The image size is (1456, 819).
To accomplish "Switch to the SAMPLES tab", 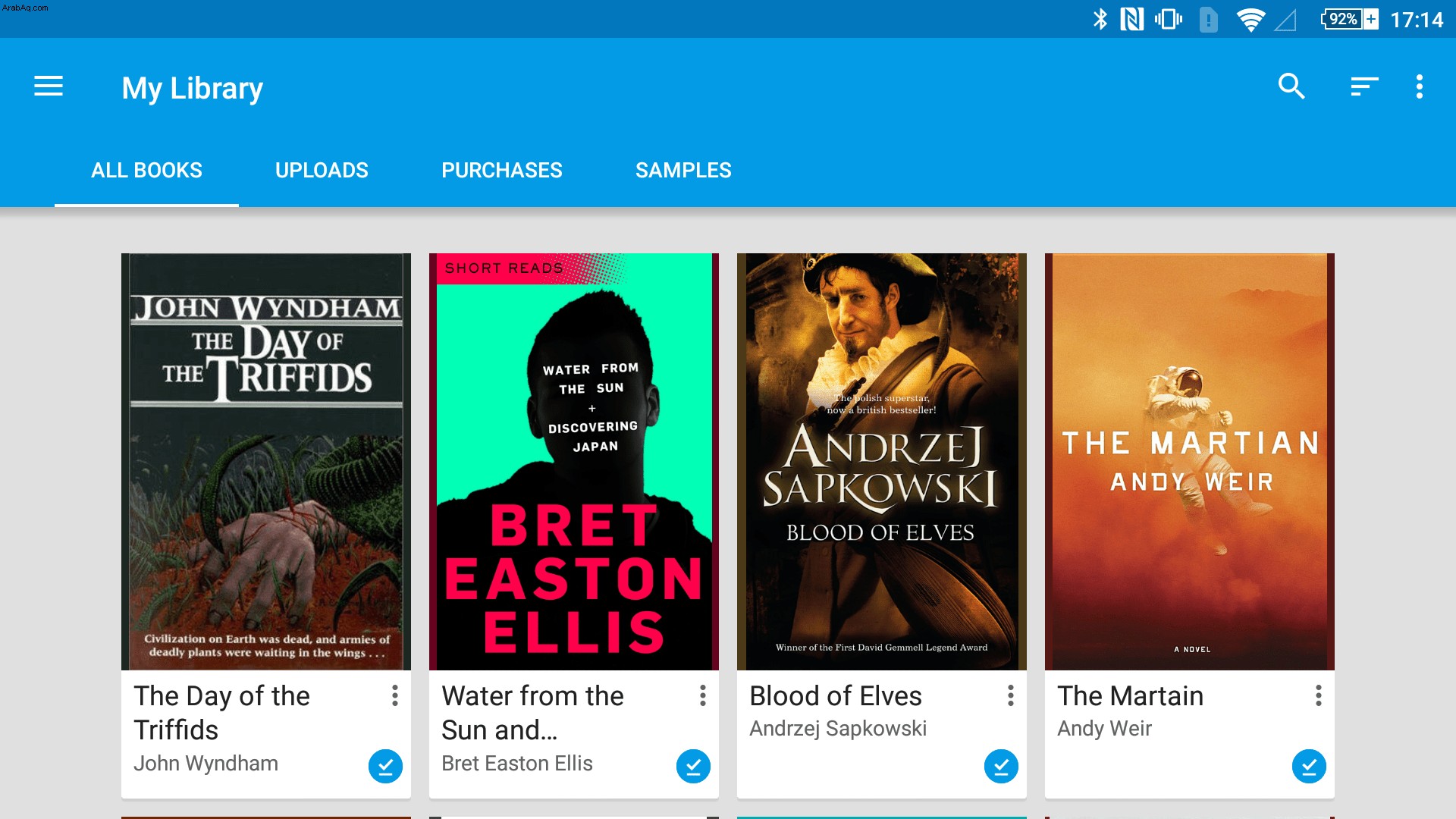I will tap(683, 170).
